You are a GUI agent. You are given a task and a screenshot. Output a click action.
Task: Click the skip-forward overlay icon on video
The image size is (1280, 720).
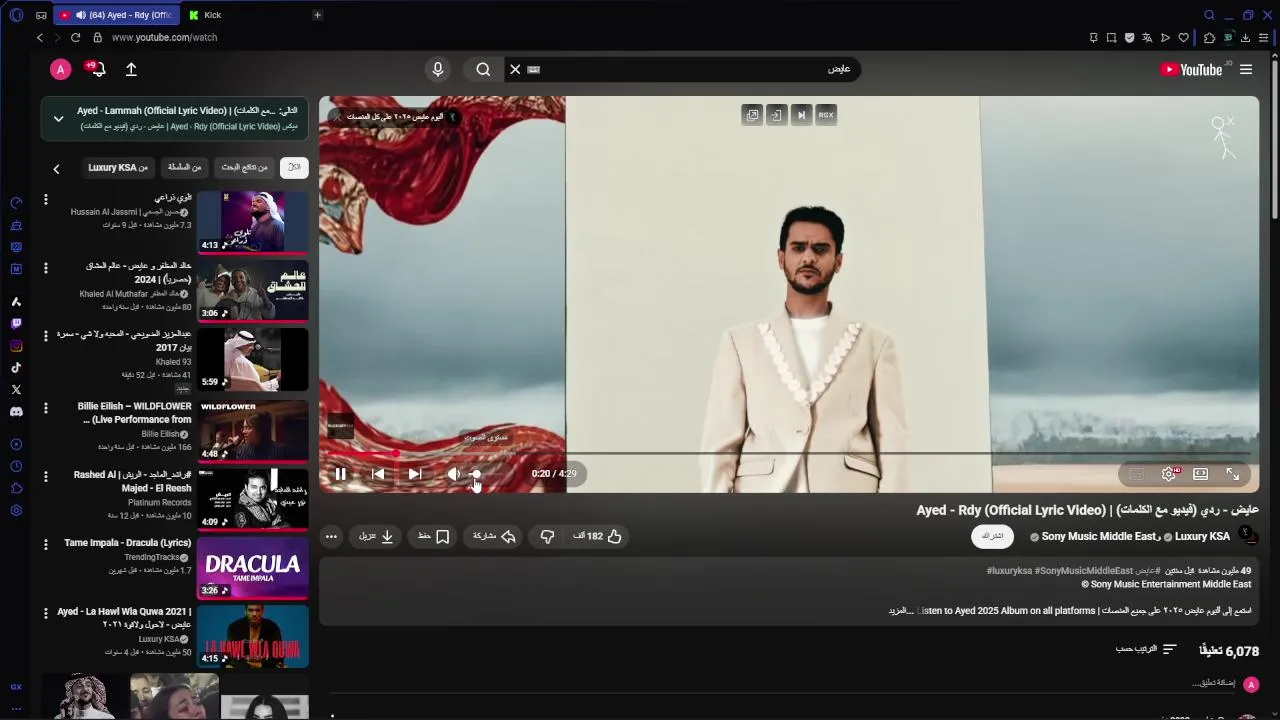pos(801,115)
